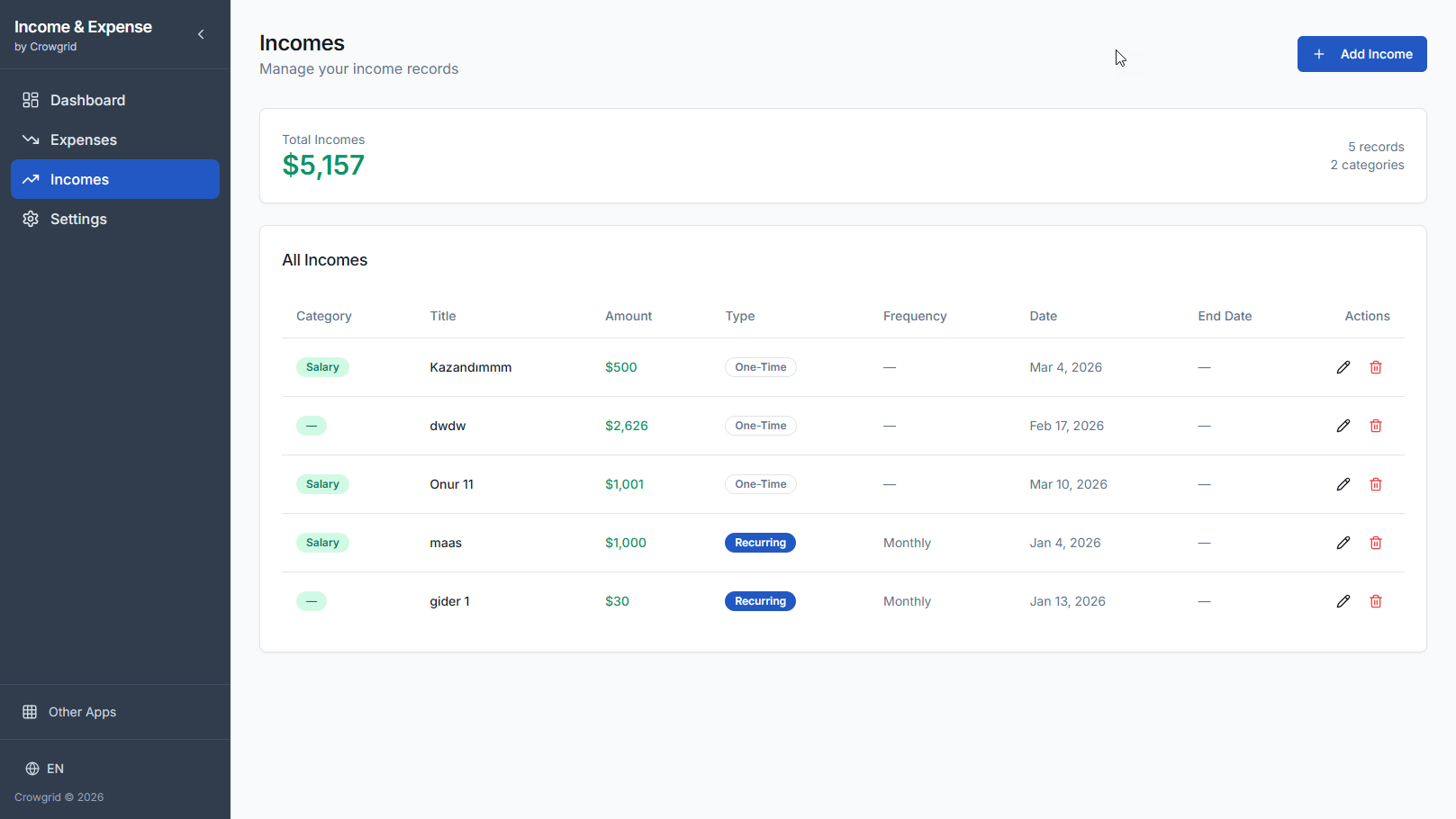Select the One-Time badge on Onur 11

(x=760, y=483)
